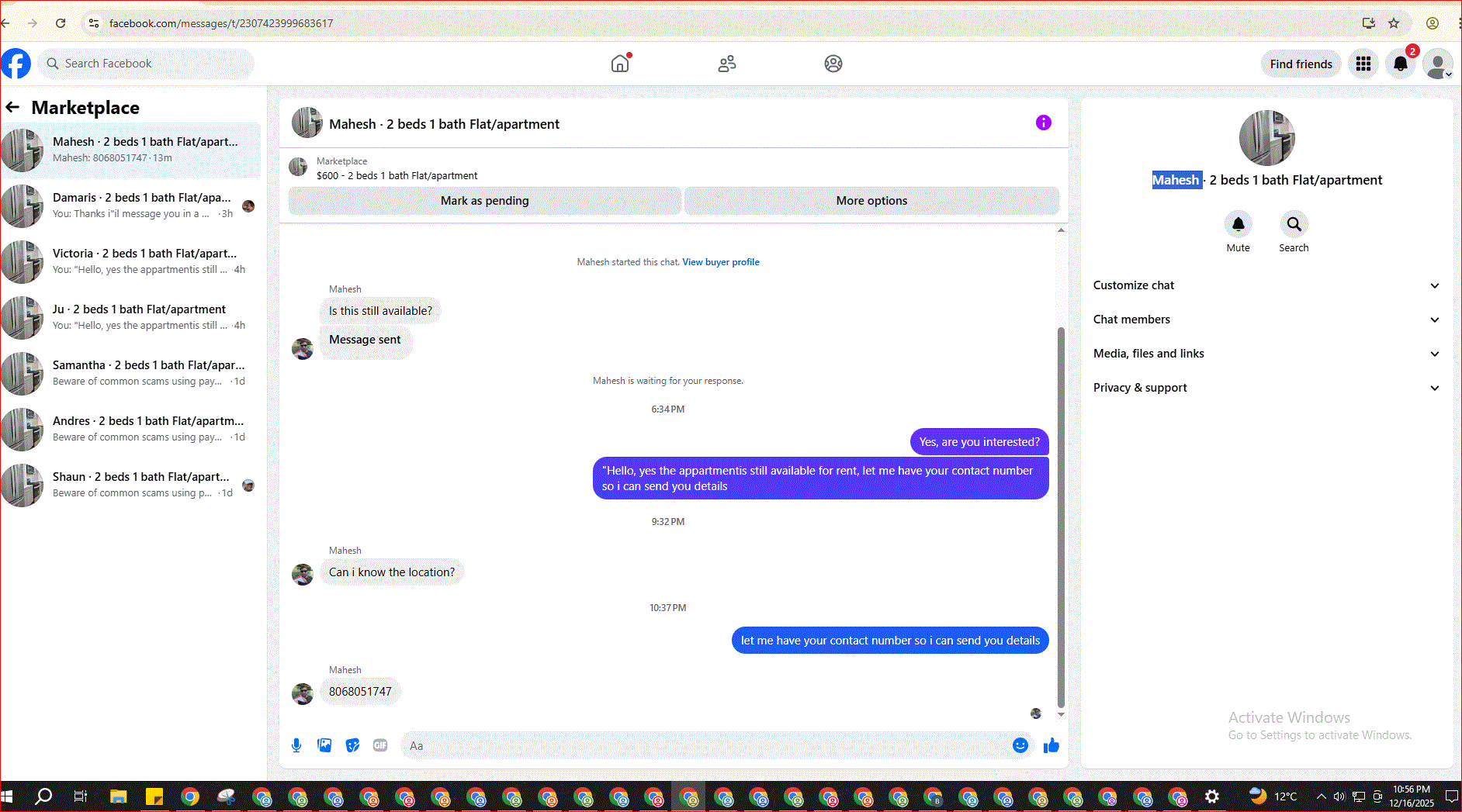Open Sticky Notes from the taskbar
Image resolution: width=1462 pixels, height=812 pixels.
(154, 796)
